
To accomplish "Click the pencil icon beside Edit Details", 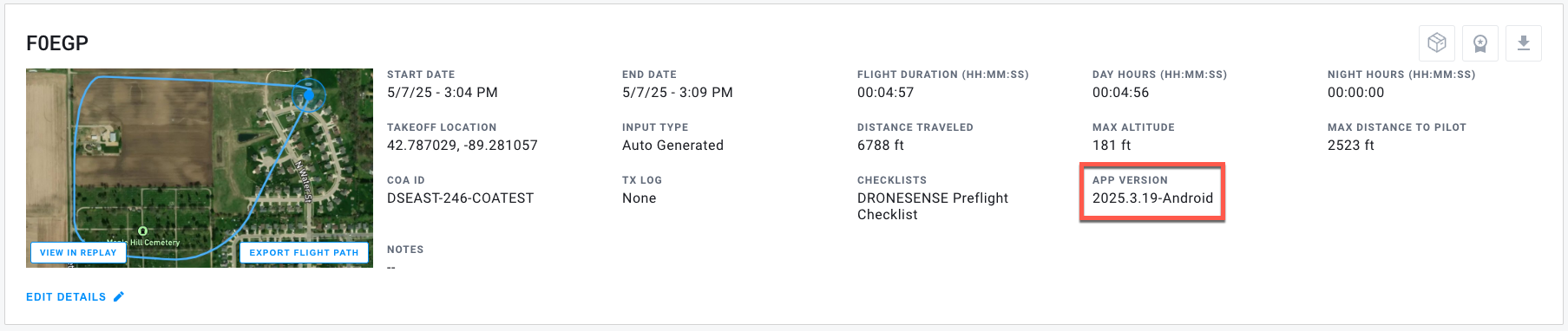I will coord(119,296).
